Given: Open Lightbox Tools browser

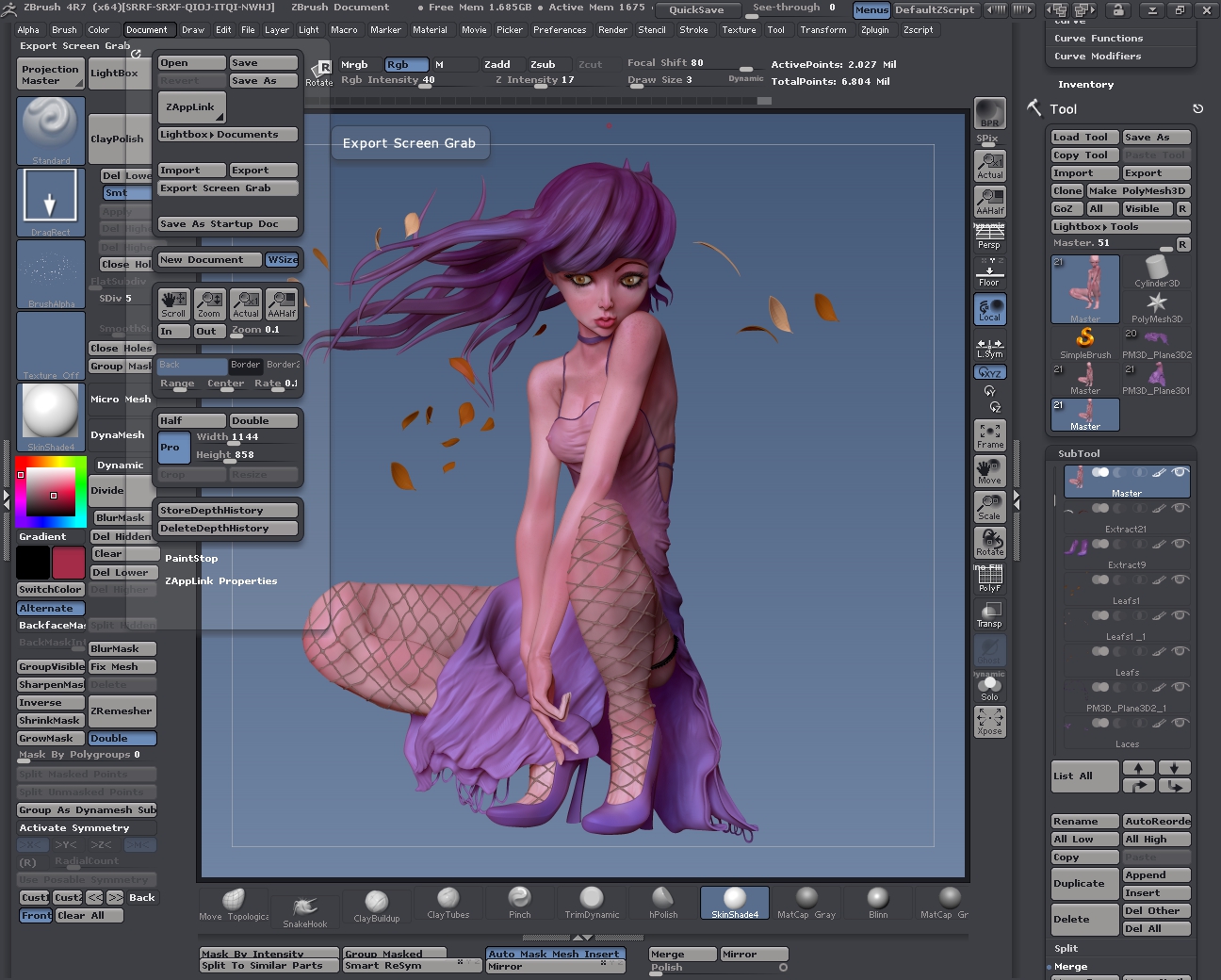Looking at the screenshot, I should point(1121,227).
